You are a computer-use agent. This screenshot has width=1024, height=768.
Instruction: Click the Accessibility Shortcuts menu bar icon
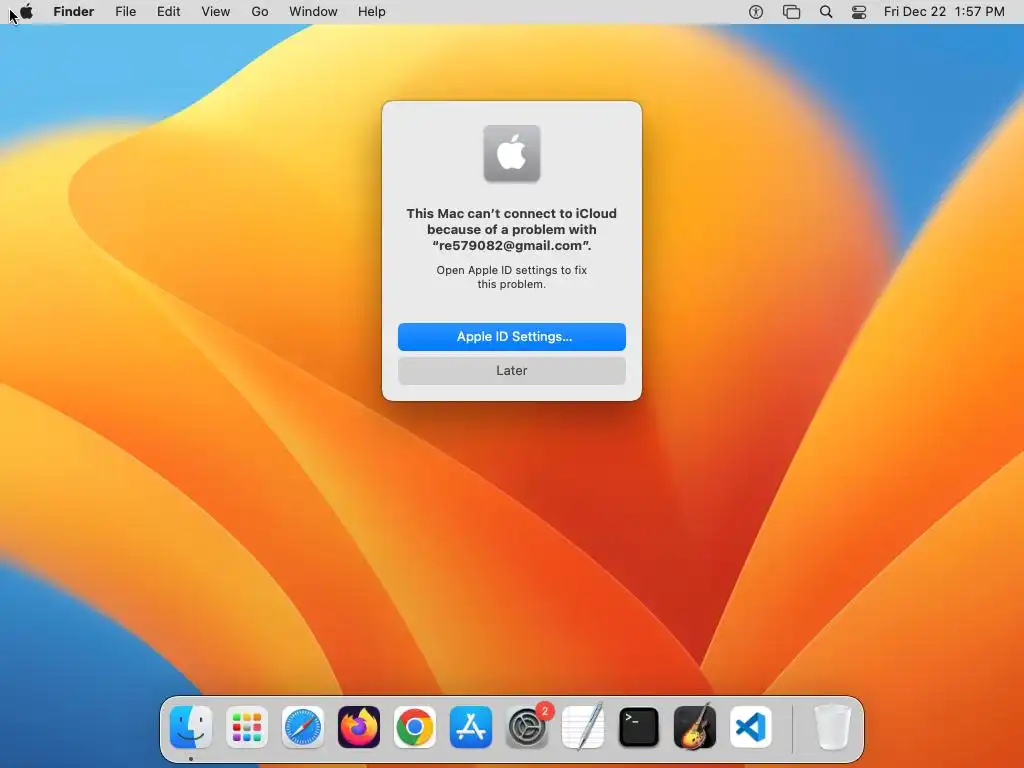pyautogui.click(x=756, y=12)
